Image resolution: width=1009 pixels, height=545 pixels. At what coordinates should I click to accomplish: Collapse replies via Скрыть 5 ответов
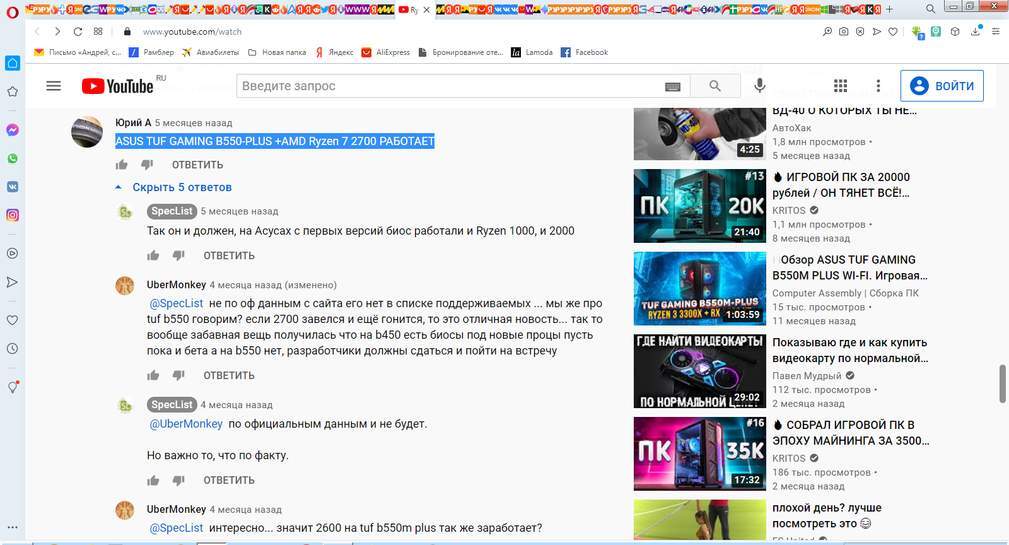click(173, 187)
